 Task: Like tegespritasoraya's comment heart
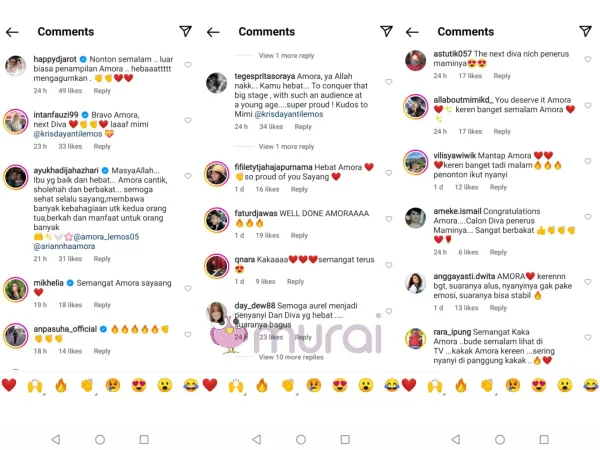click(x=388, y=82)
